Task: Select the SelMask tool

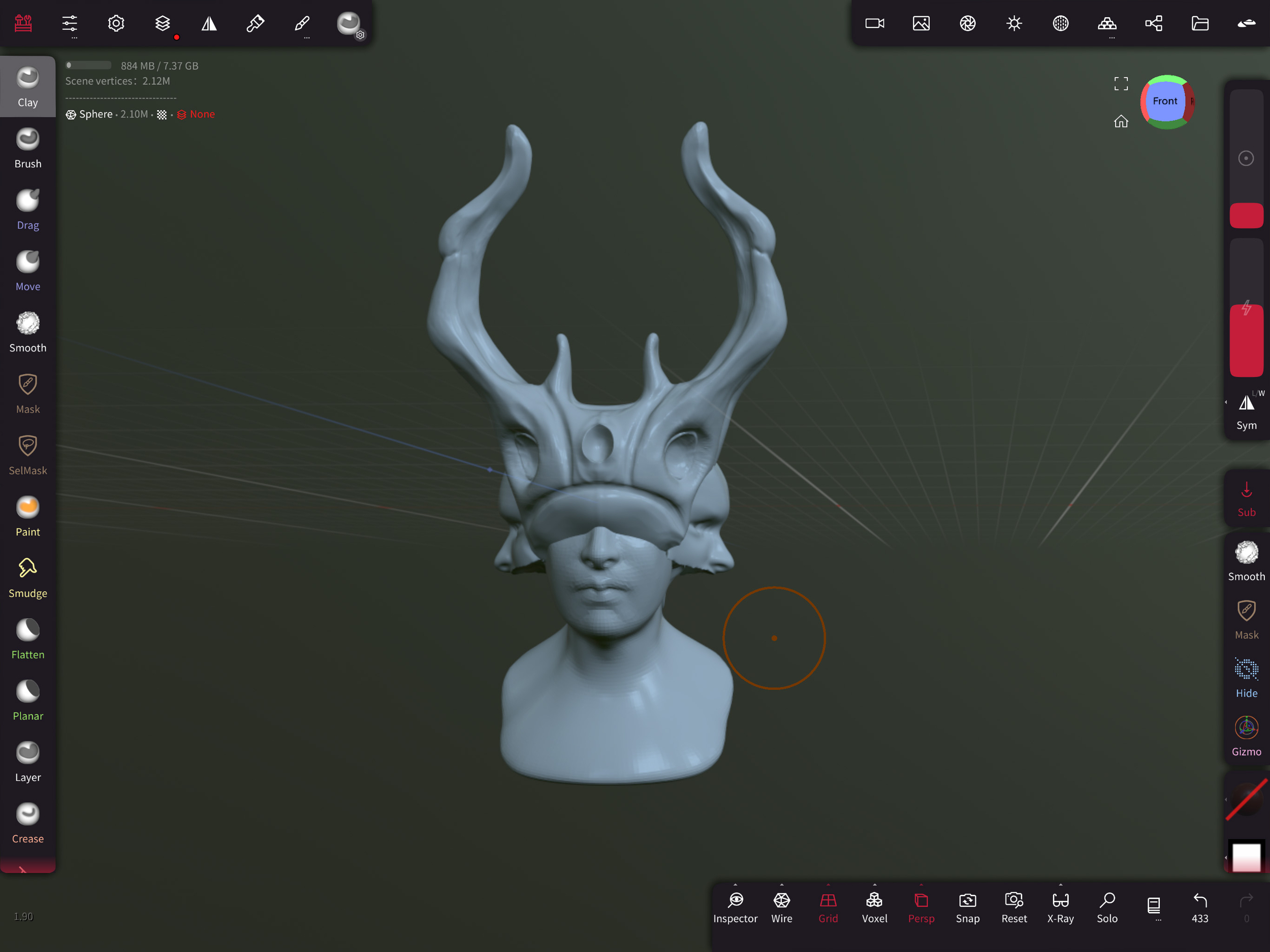Action: click(x=27, y=454)
